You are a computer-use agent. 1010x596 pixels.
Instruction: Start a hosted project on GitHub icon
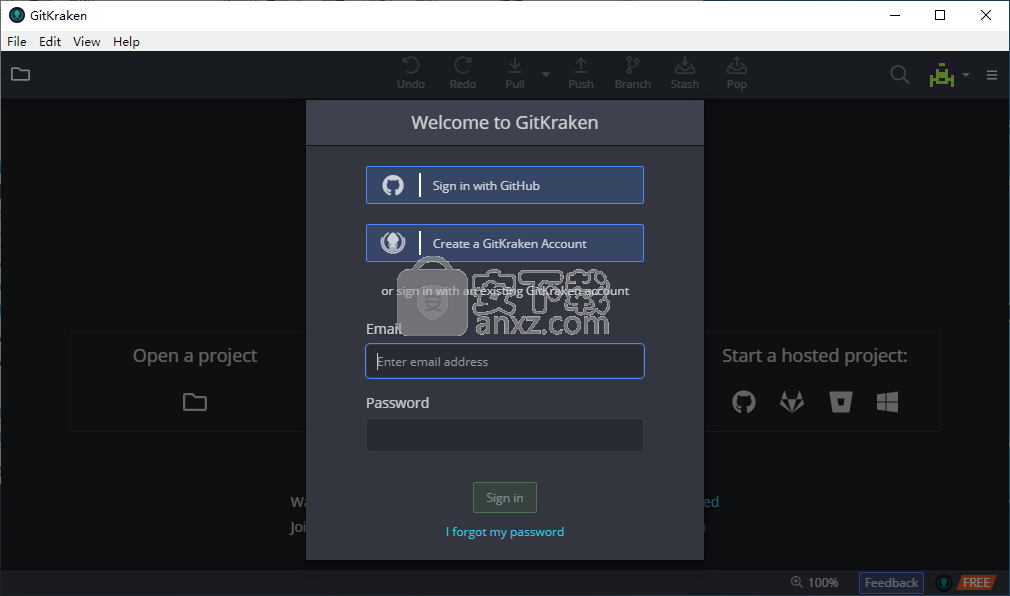(x=744, y=402)
